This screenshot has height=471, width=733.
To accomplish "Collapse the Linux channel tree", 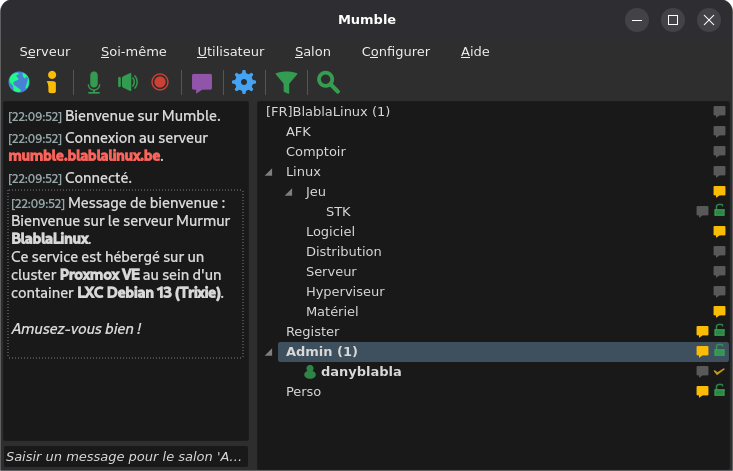I will 269,172.
